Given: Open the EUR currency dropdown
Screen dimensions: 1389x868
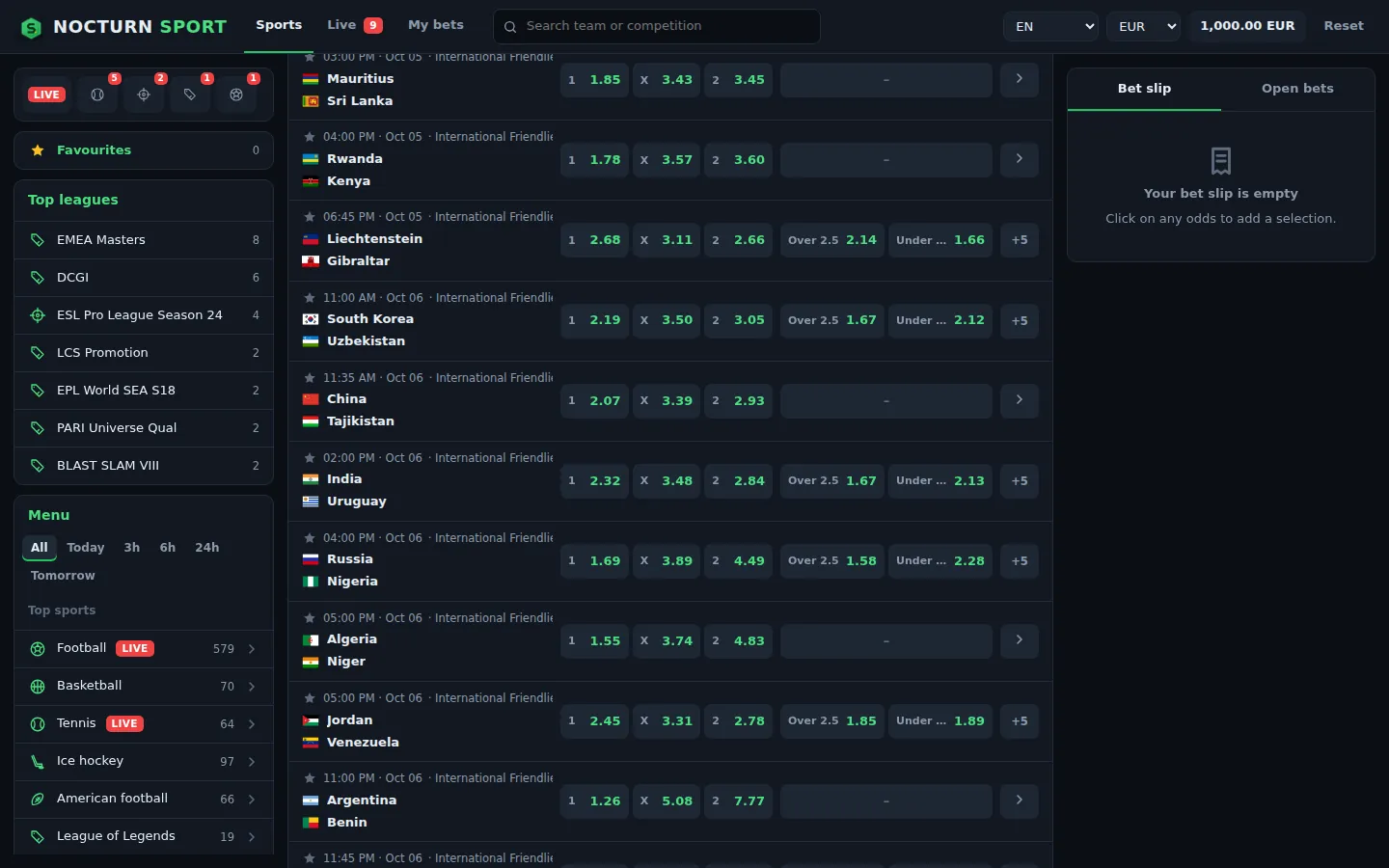Looking at the screenshot, I should [x=1143, y=27].
